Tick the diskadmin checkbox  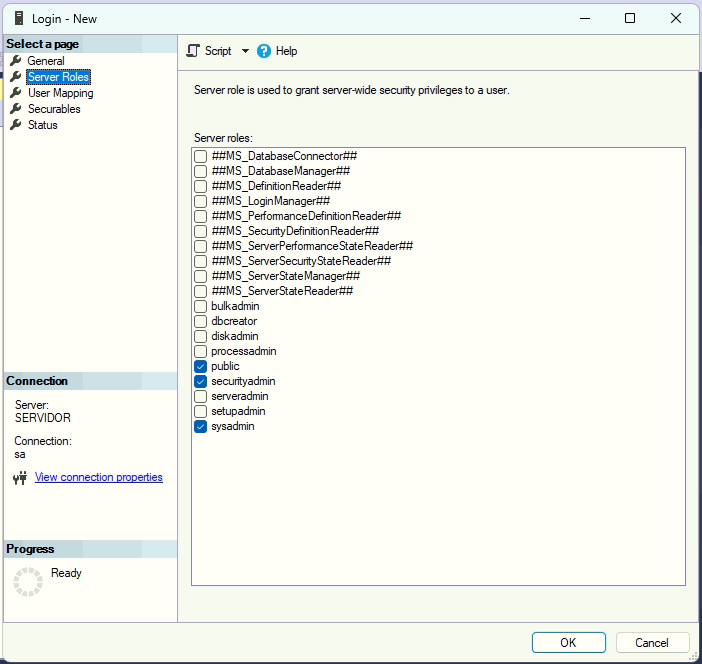coord(200,336)
